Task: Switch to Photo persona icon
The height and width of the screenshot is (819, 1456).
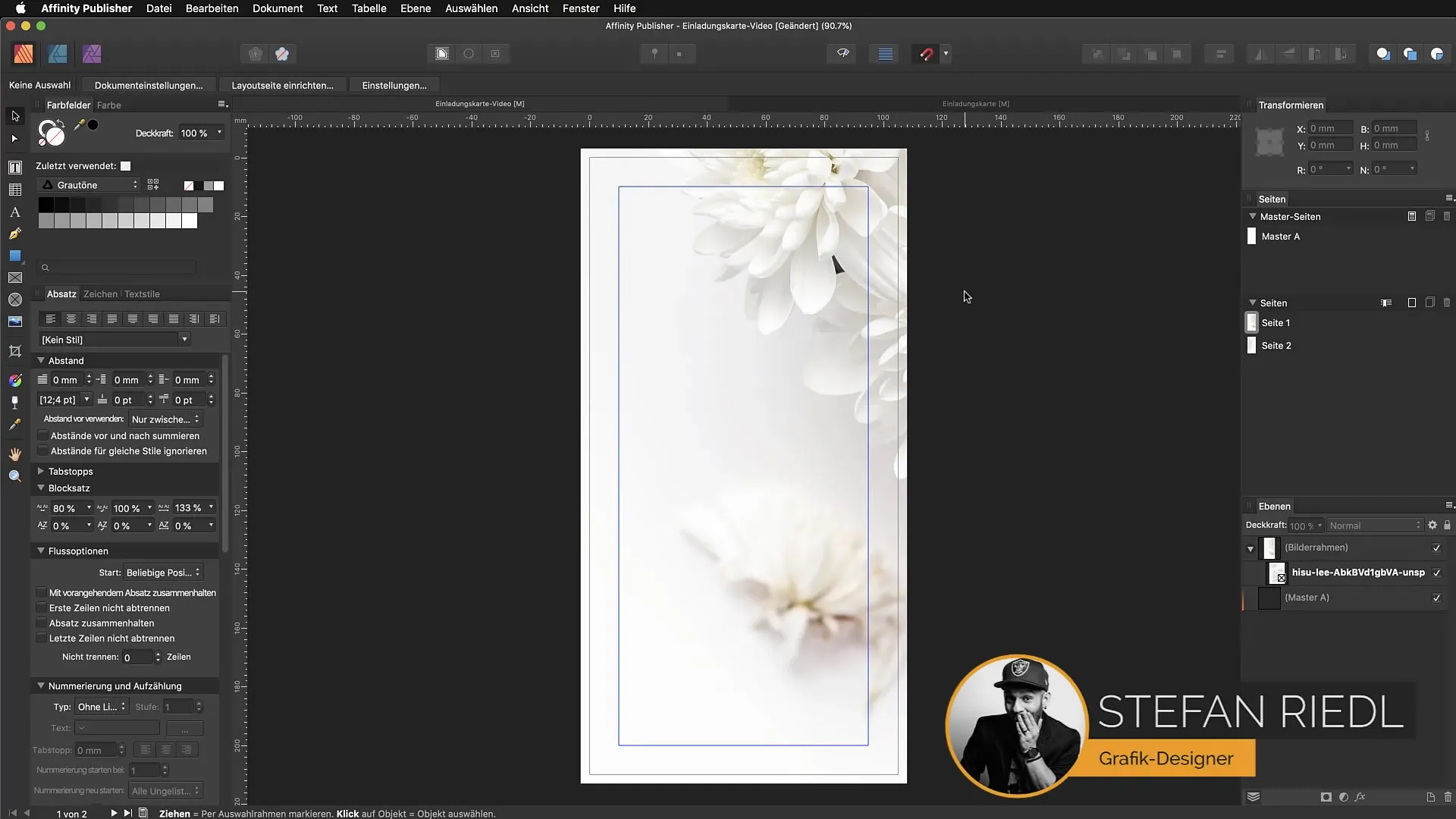Action: (92, 54)
